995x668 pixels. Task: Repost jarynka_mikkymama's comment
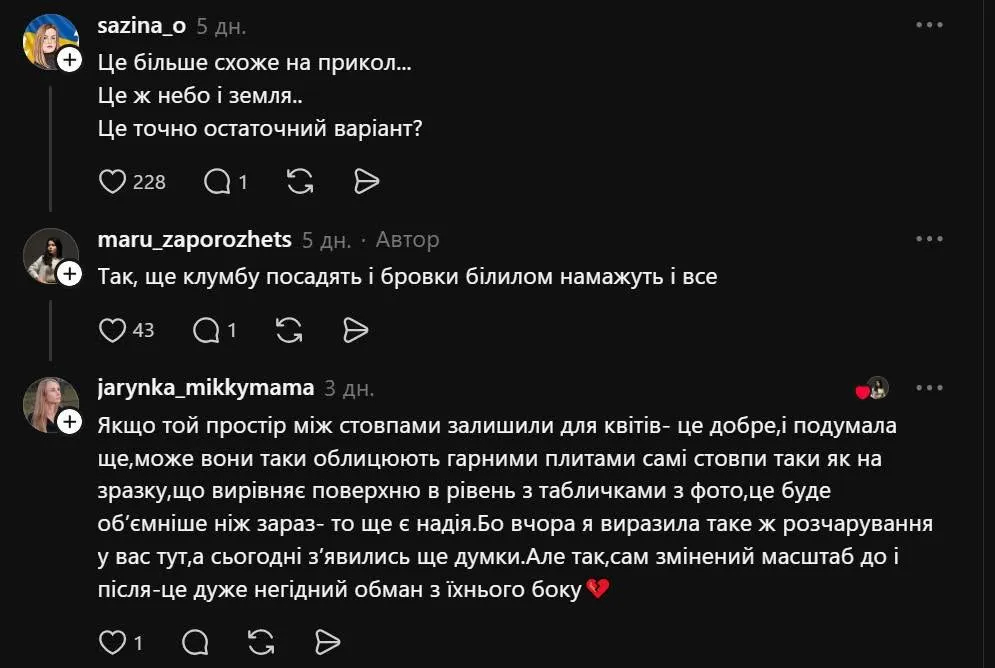pyautogui.click(x=261, y=642)
